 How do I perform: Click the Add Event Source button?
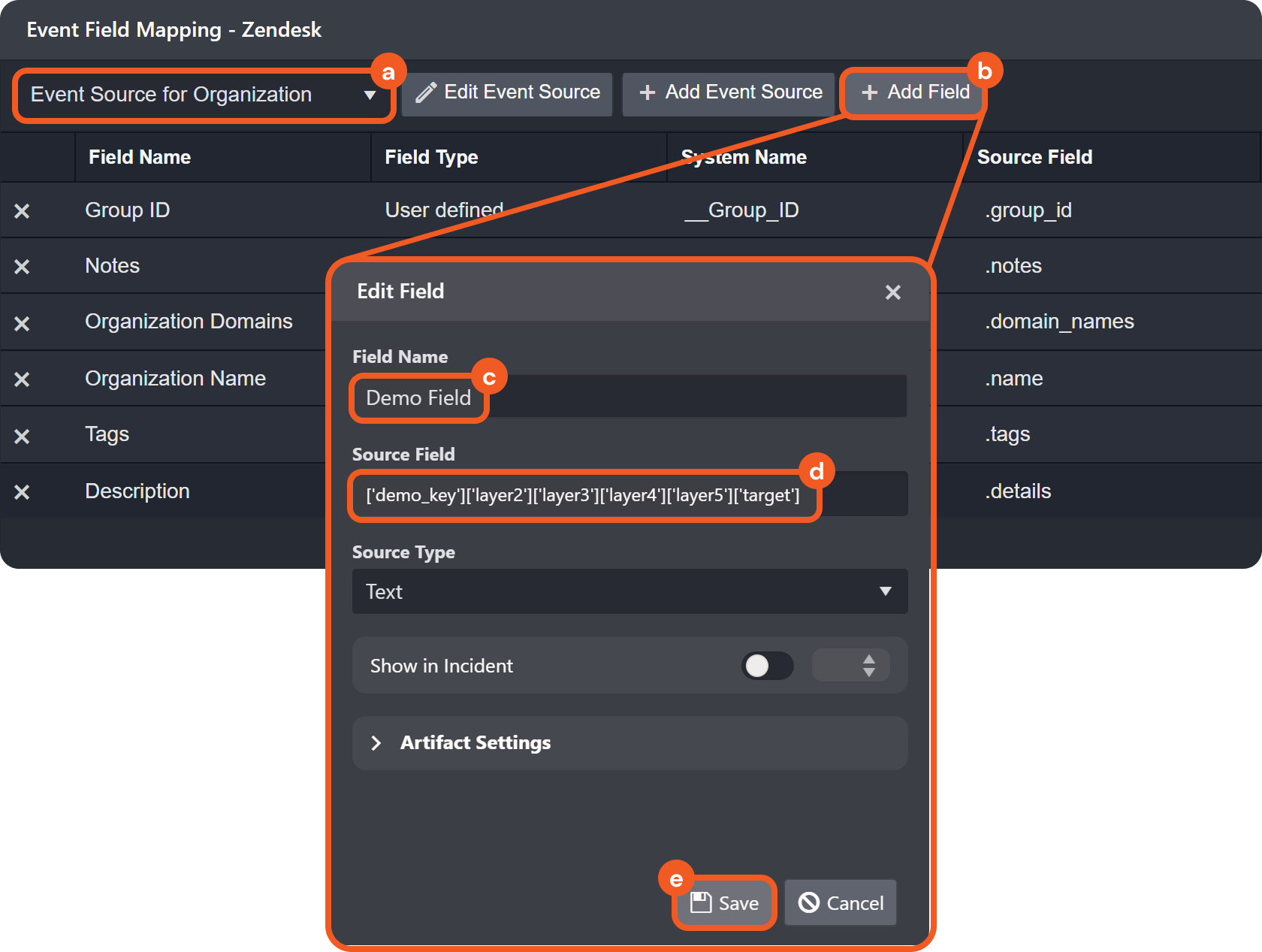(729, 93)
